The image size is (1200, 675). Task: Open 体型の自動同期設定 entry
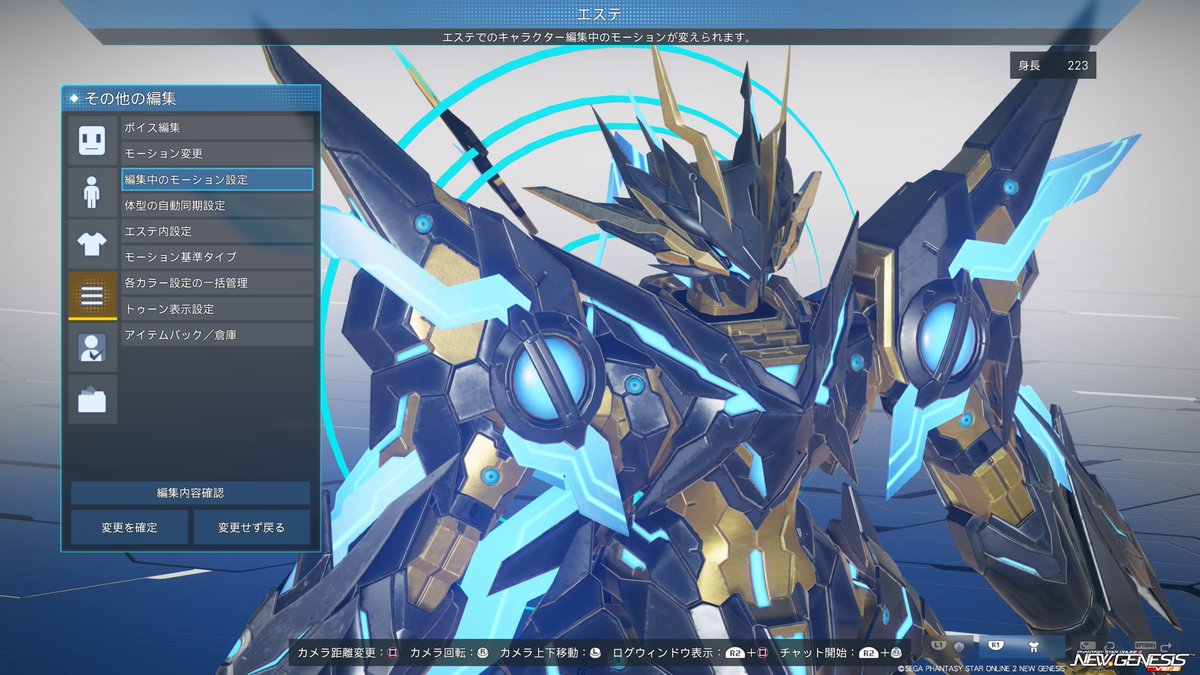217,205
